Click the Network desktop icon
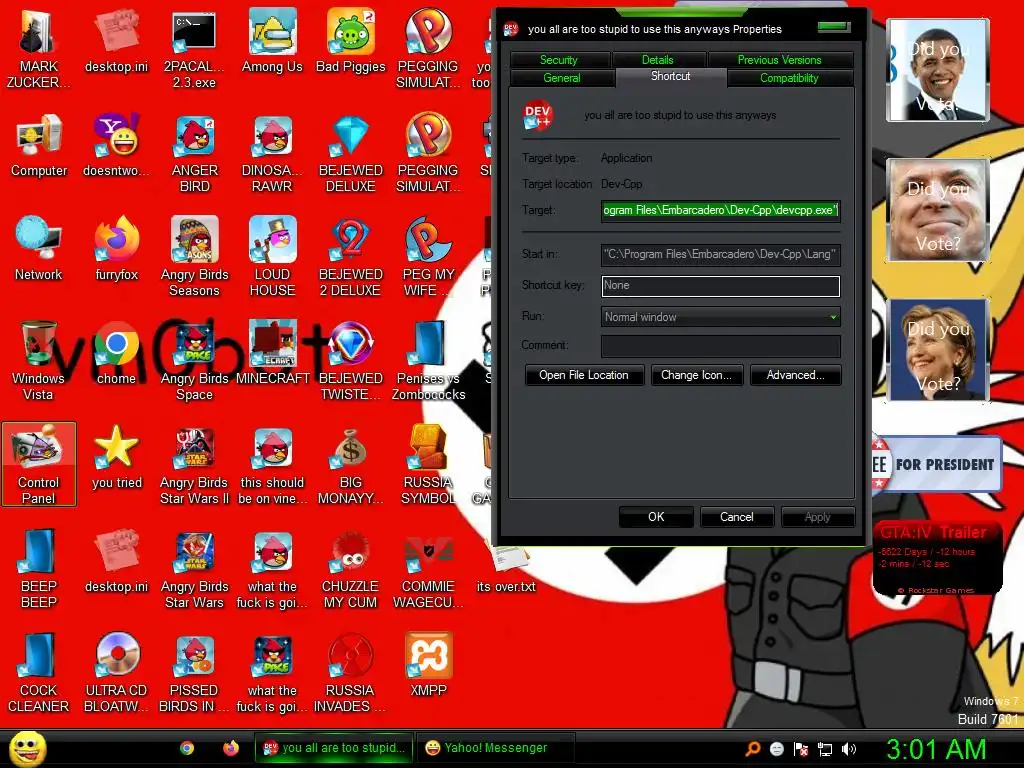 coord(39,249)
